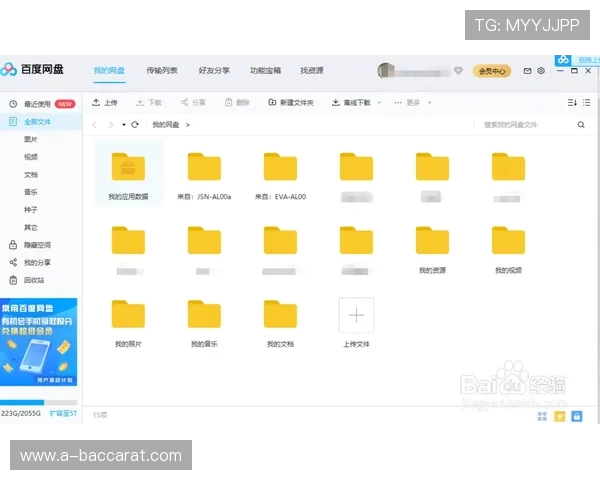Switch to list view icon
600x480 pixels.
pyautogui.click(x=586, y=103)
